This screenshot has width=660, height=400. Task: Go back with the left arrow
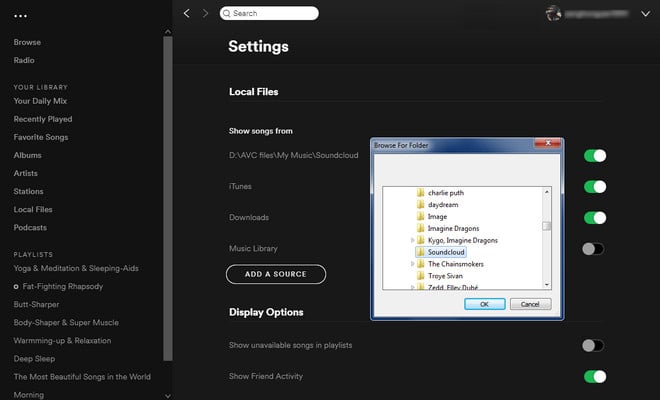186,13
